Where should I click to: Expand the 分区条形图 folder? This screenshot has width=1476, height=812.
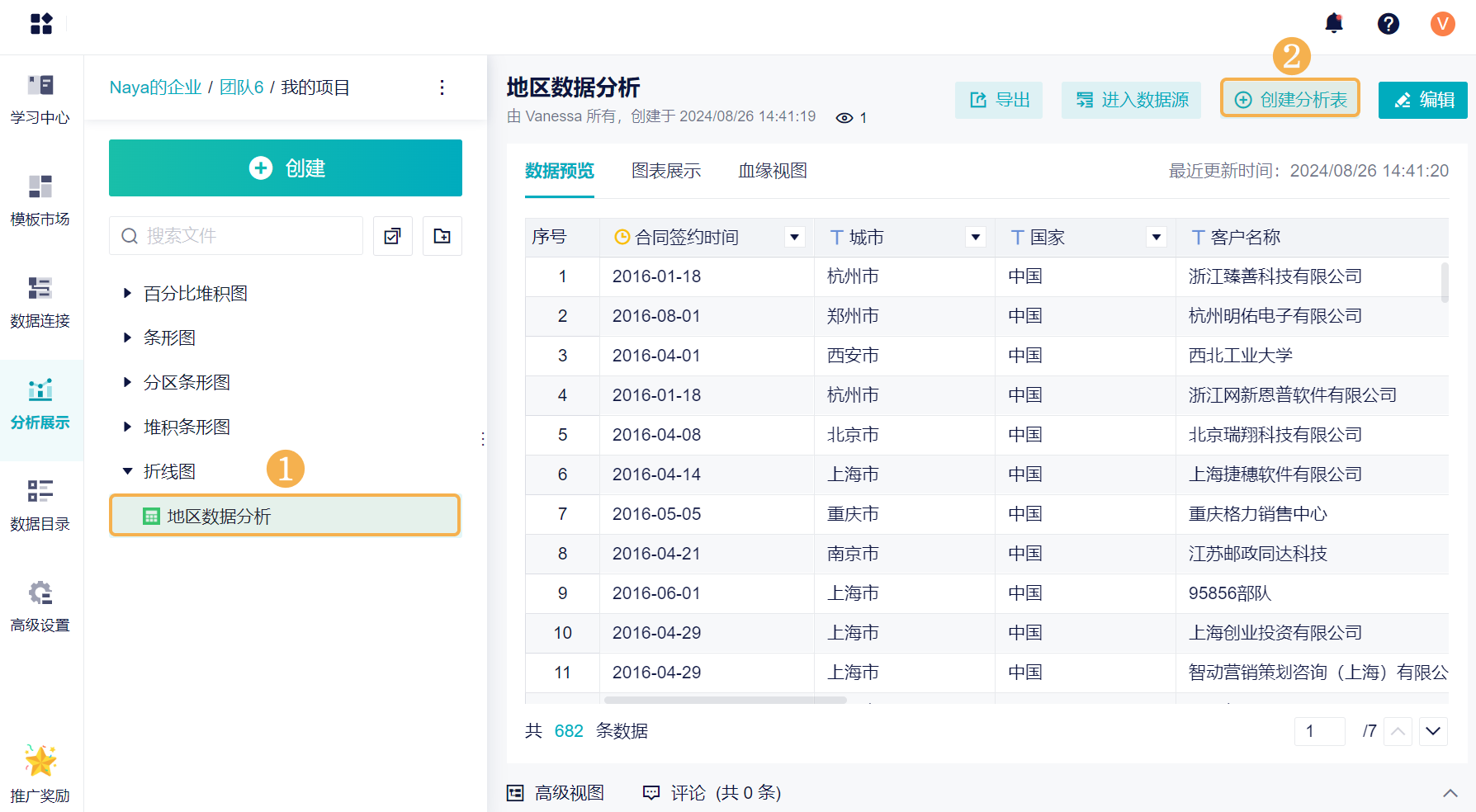pyautogui.click(x=127, y=382)
